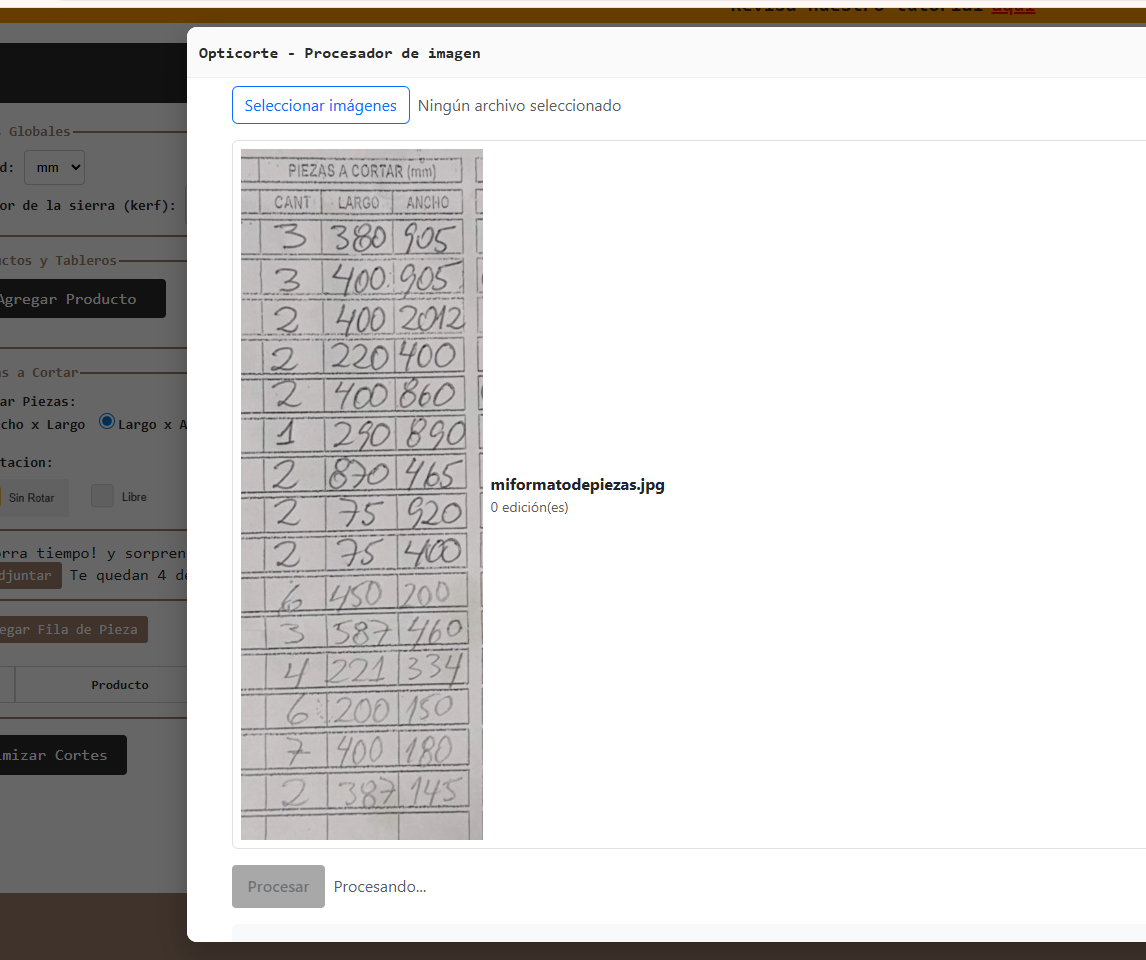
Task: Select the miformatodepiezas.jpg file name
Action: (x=577, y=485)
